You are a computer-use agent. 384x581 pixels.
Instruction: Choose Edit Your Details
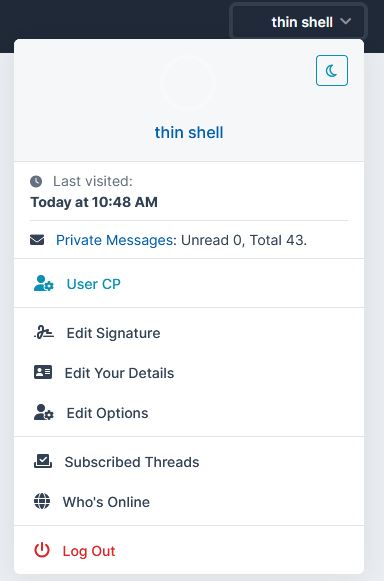click(x=189, y=373)
